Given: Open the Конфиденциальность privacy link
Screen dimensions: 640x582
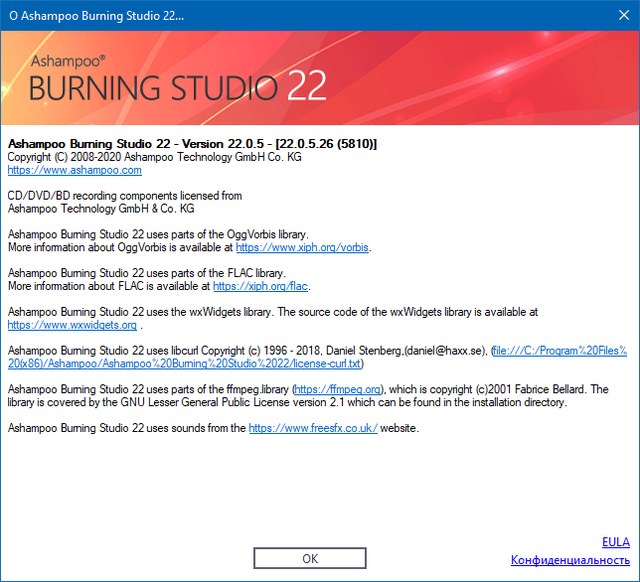Looking at the screenshot, I should coord(570,560).
